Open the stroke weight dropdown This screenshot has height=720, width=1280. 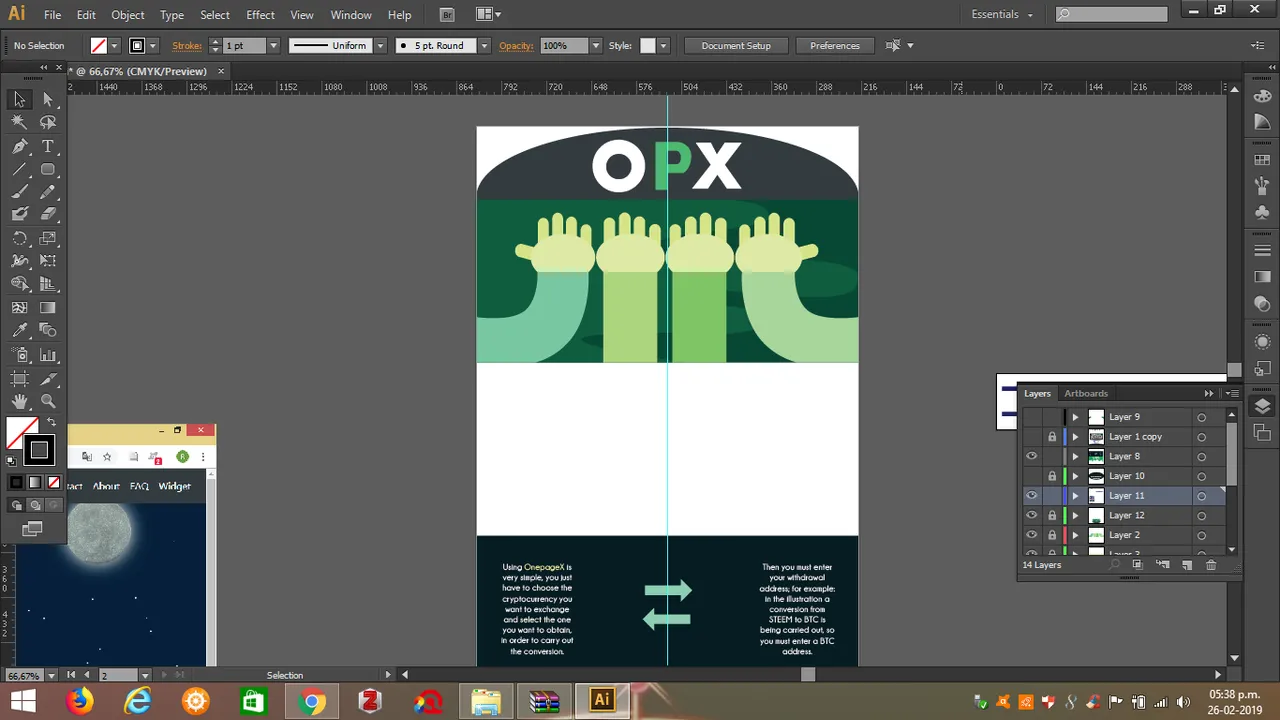(x=273, y=46)
